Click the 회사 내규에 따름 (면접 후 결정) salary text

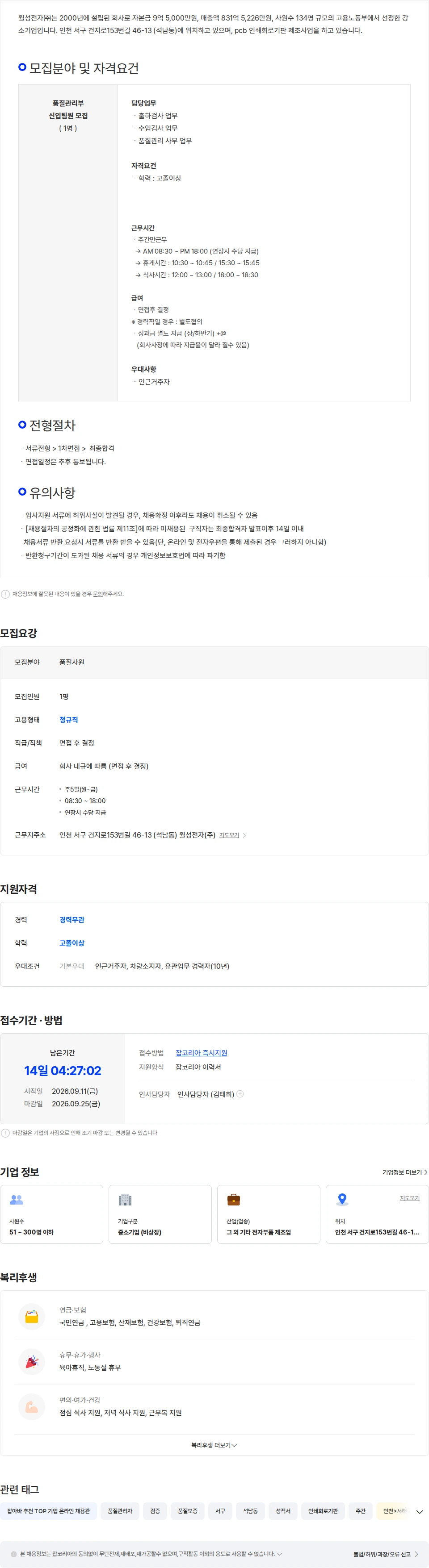coord(104,766)
